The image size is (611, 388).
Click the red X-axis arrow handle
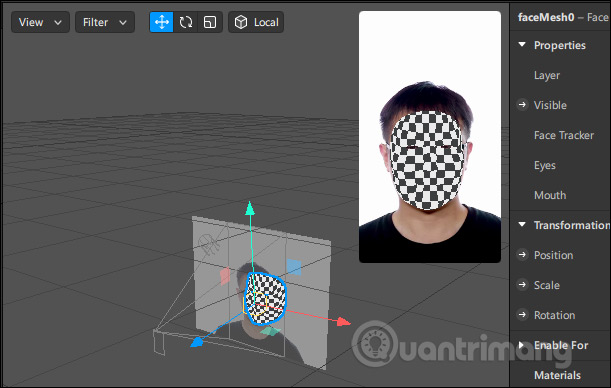point(343,322)
